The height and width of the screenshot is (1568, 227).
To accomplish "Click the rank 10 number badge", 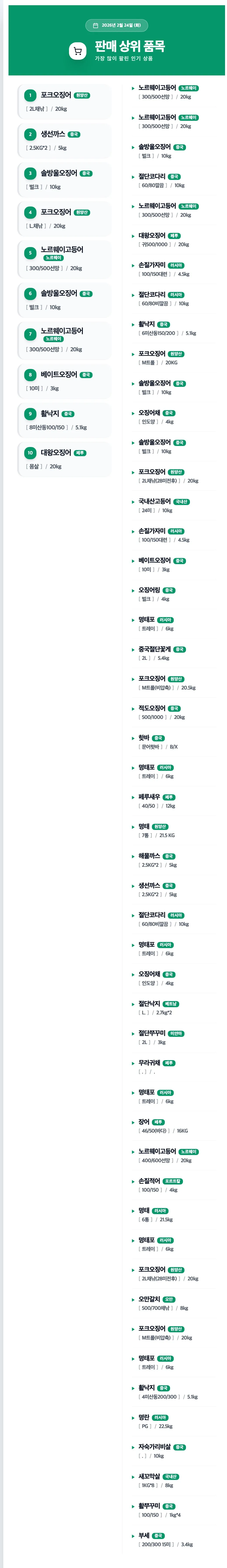I will click(30, 453).
